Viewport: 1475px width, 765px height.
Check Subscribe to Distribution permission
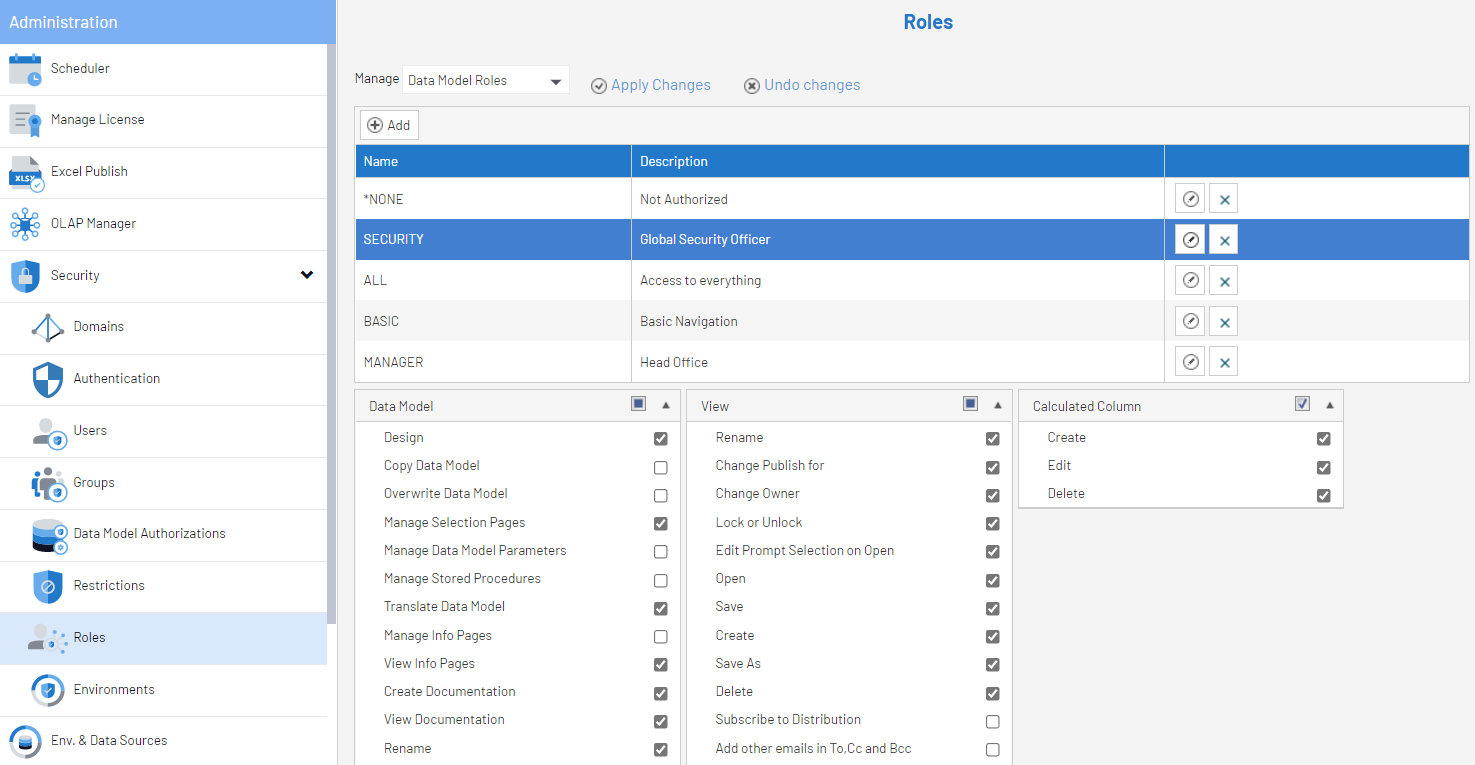[992, 721]
